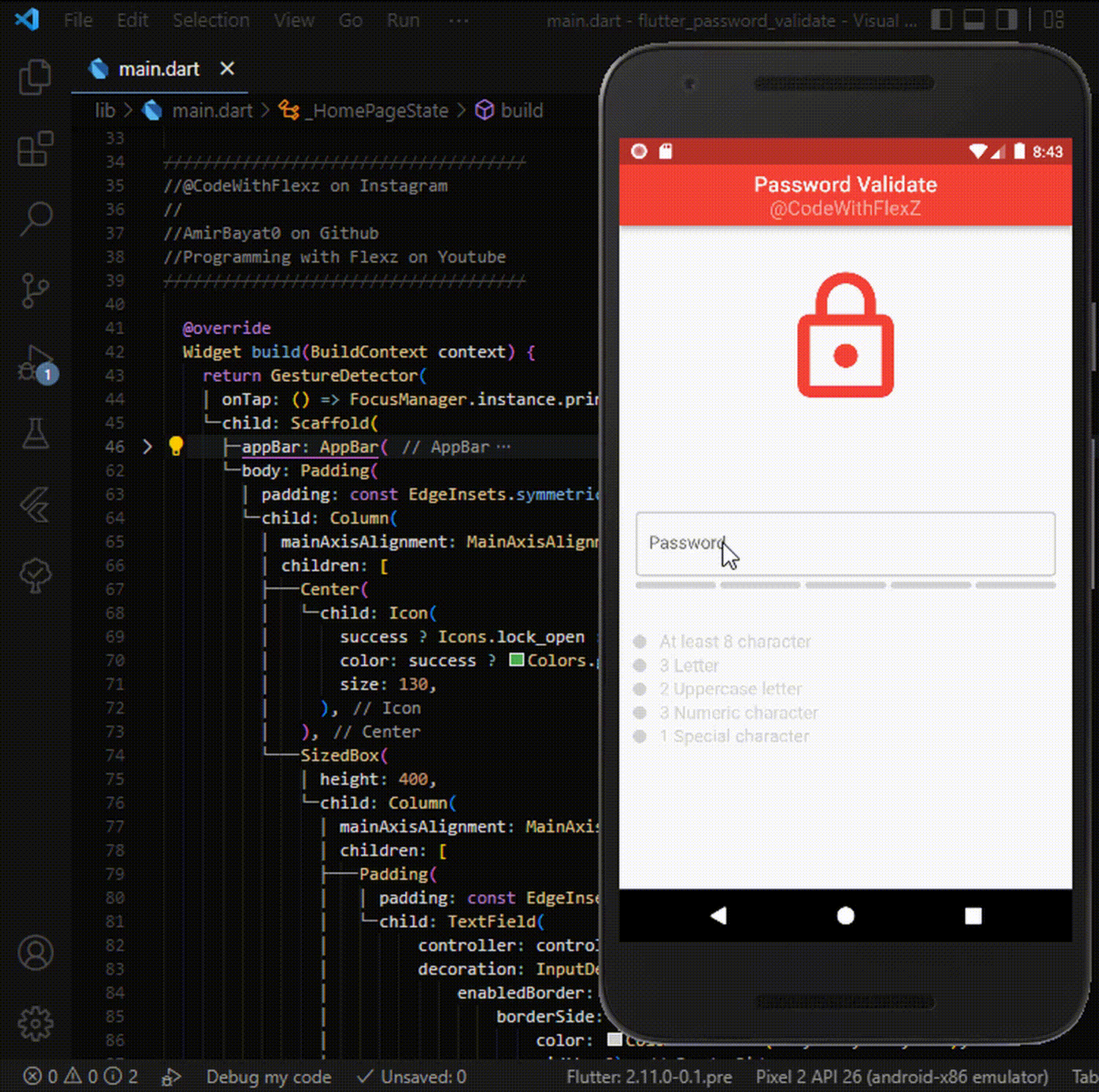This screenshot has width=1099, height=1092.
Task: Click the lightbulb quick fix on line 46
Action: [176, 446]
